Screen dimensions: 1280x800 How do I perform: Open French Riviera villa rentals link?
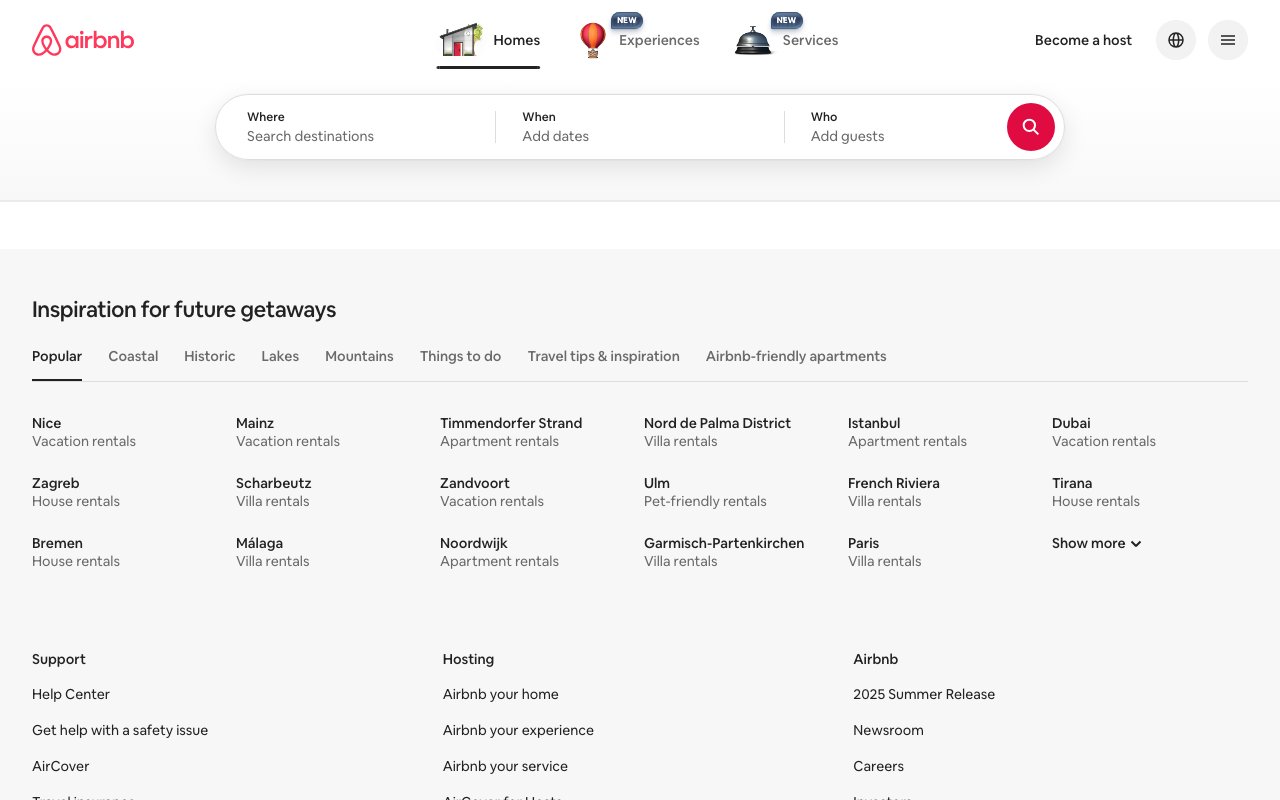(x=894, y=492)
